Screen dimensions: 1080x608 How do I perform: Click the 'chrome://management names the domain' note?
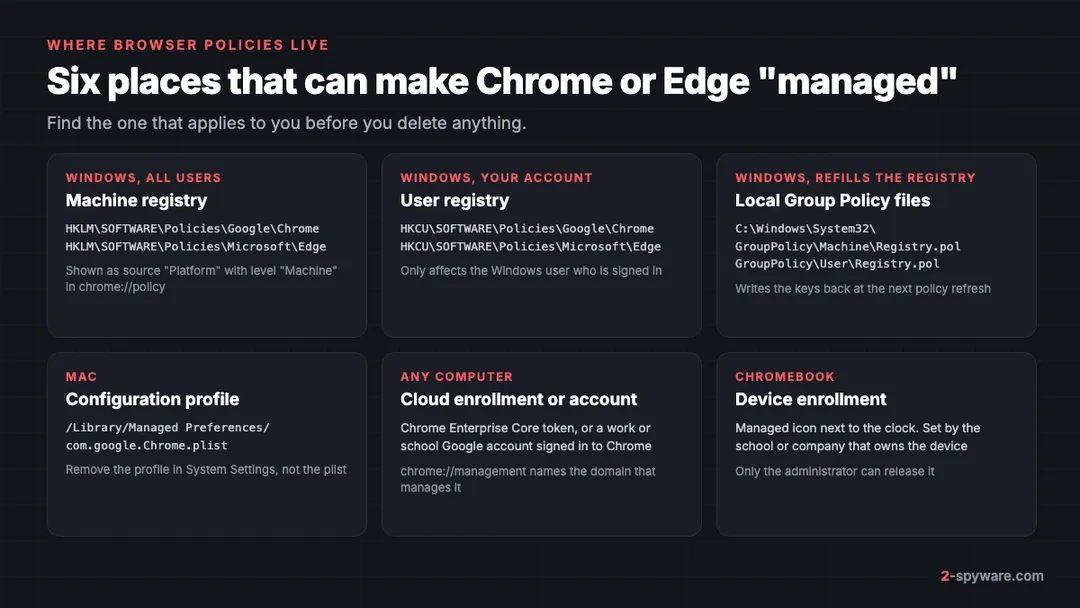pyautogui.click(x=528, y=479)
